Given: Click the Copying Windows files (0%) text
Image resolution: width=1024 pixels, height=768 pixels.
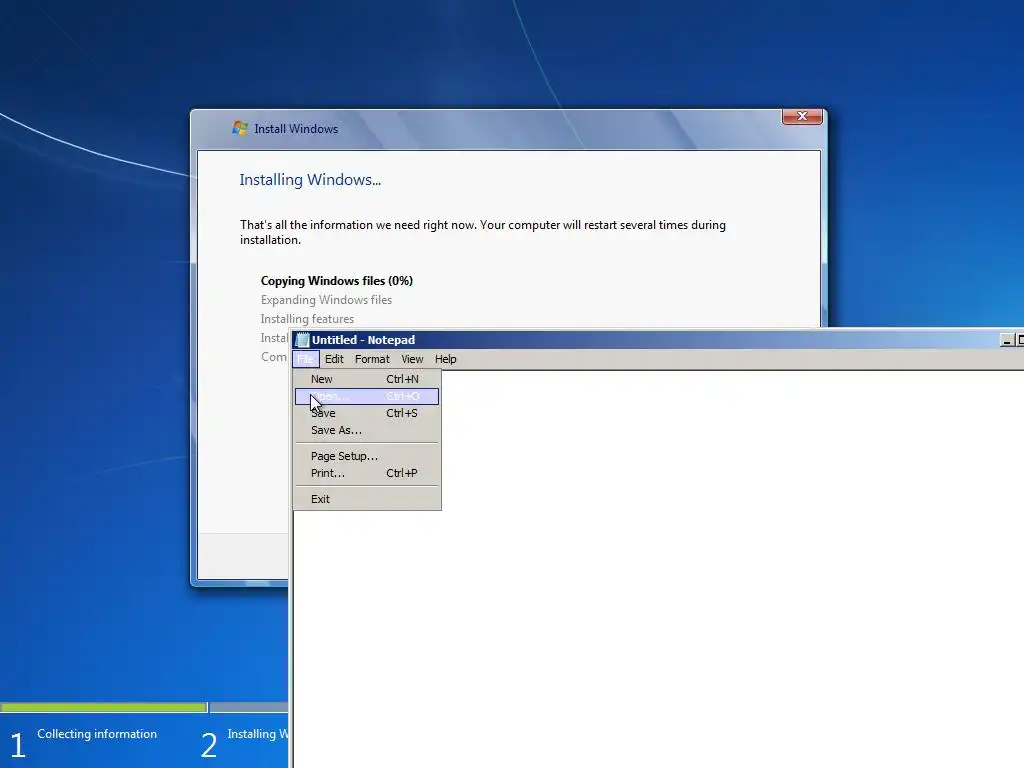Looking at the screenshot, I should click(336, 281).
